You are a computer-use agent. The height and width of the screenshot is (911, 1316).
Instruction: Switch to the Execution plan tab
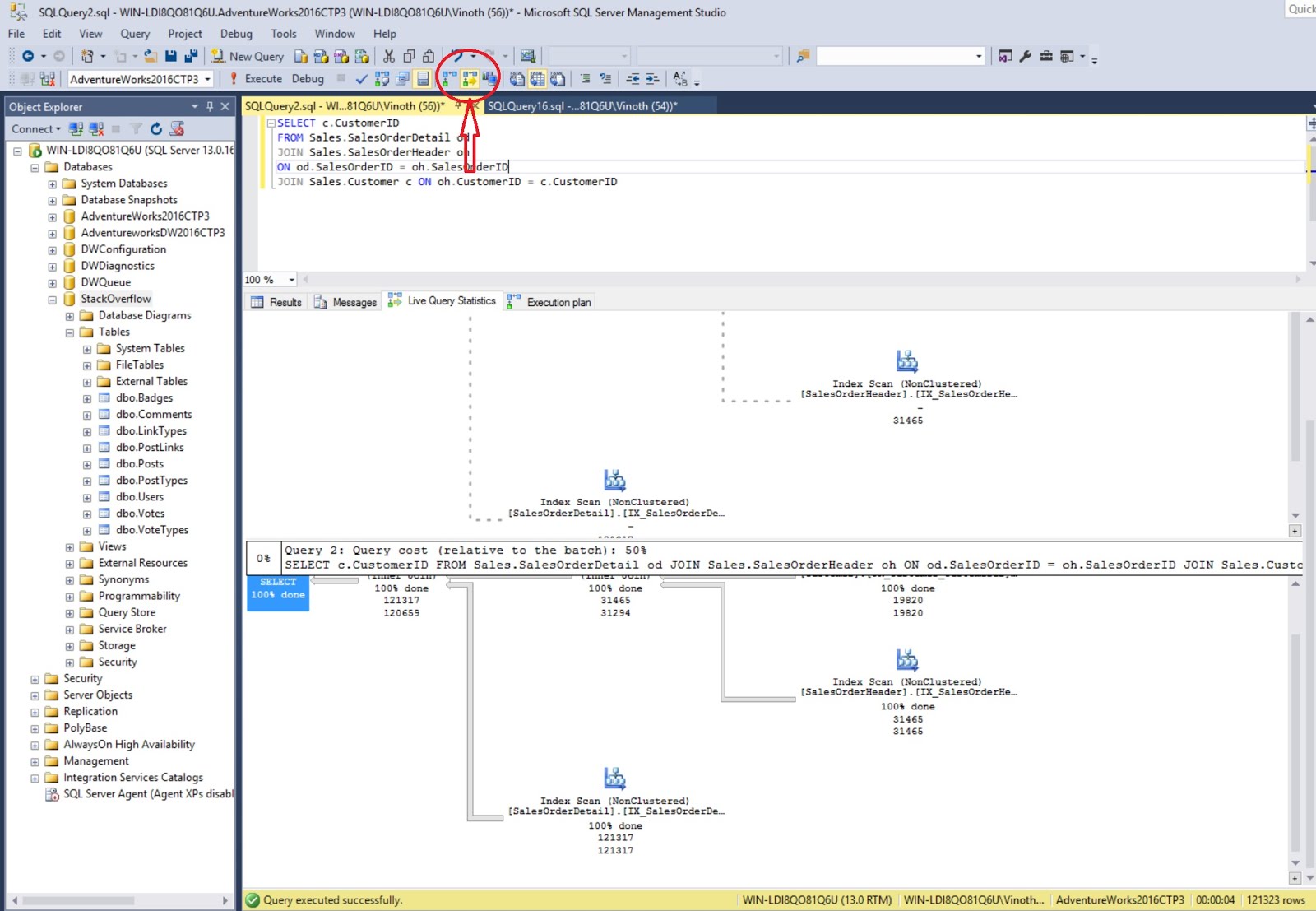(x=549, y=302)
